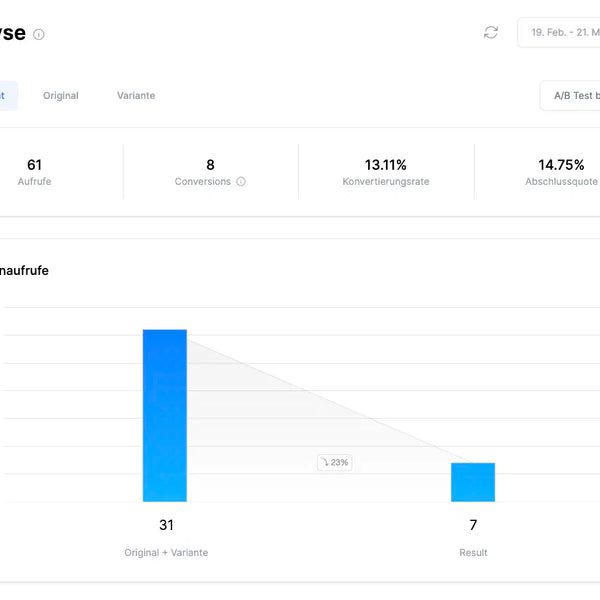
Task: Click the Result axis label
Action: pyautogui.click(x=473, y=552)
